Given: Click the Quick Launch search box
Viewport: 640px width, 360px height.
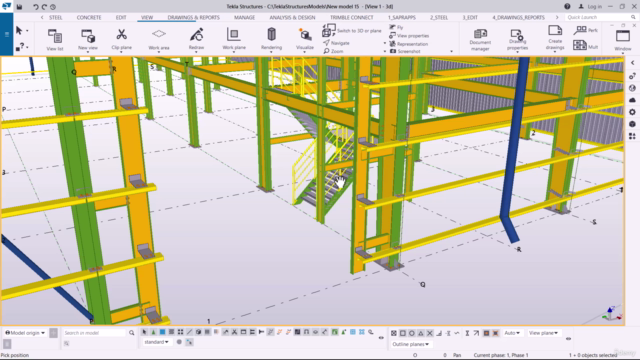Looking at the screenshot, I should pyautogui.click(x=601, y=17).
